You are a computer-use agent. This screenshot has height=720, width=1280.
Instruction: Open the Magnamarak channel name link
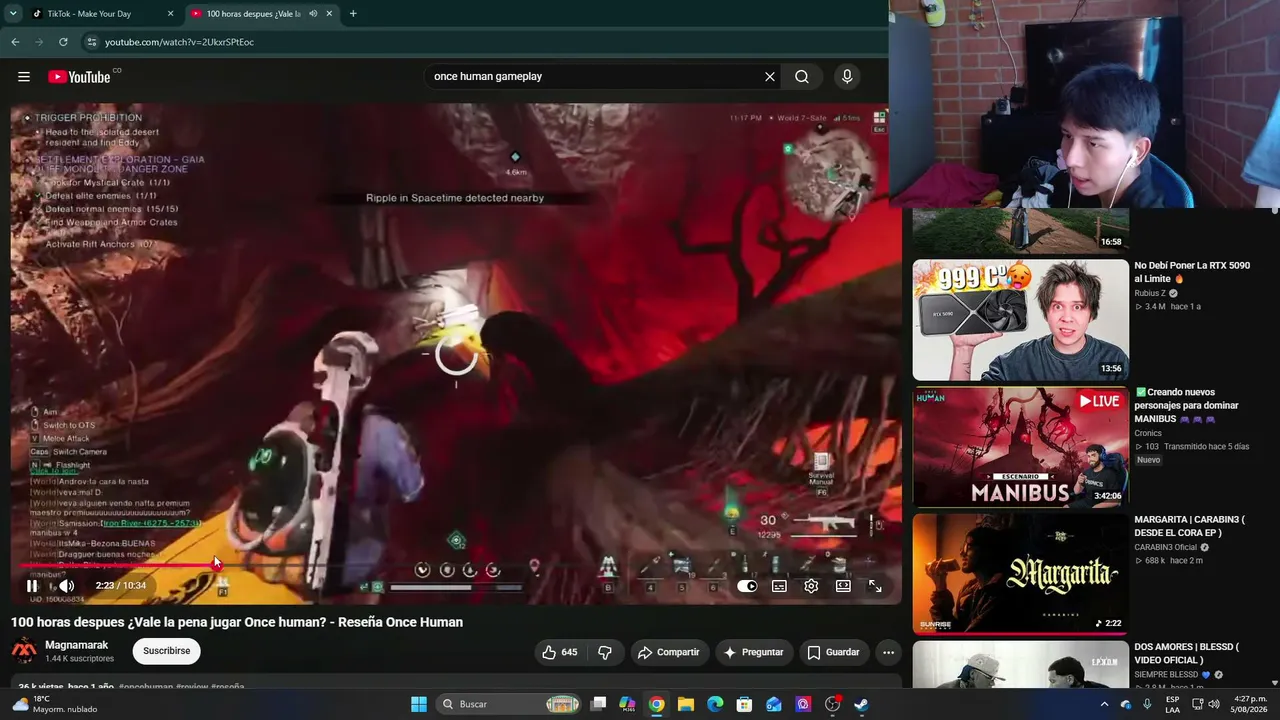pos(76,645)
